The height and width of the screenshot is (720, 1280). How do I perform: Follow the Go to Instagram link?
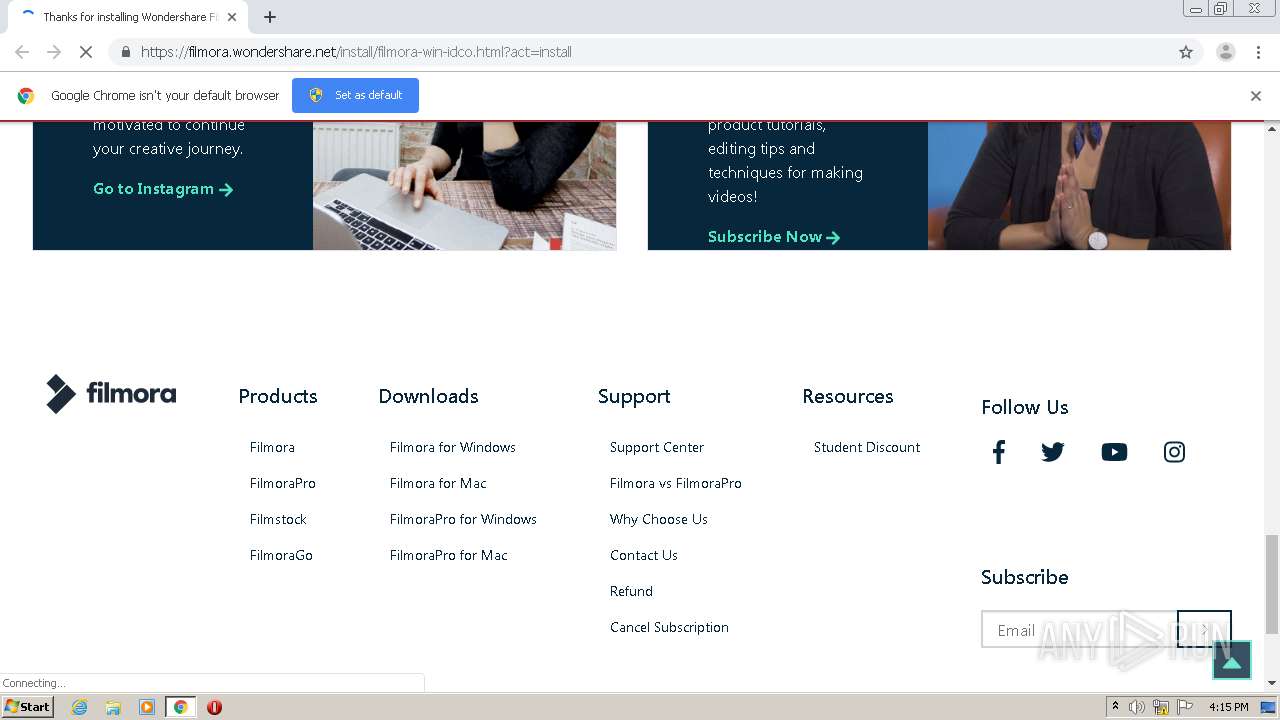point(163,189)
